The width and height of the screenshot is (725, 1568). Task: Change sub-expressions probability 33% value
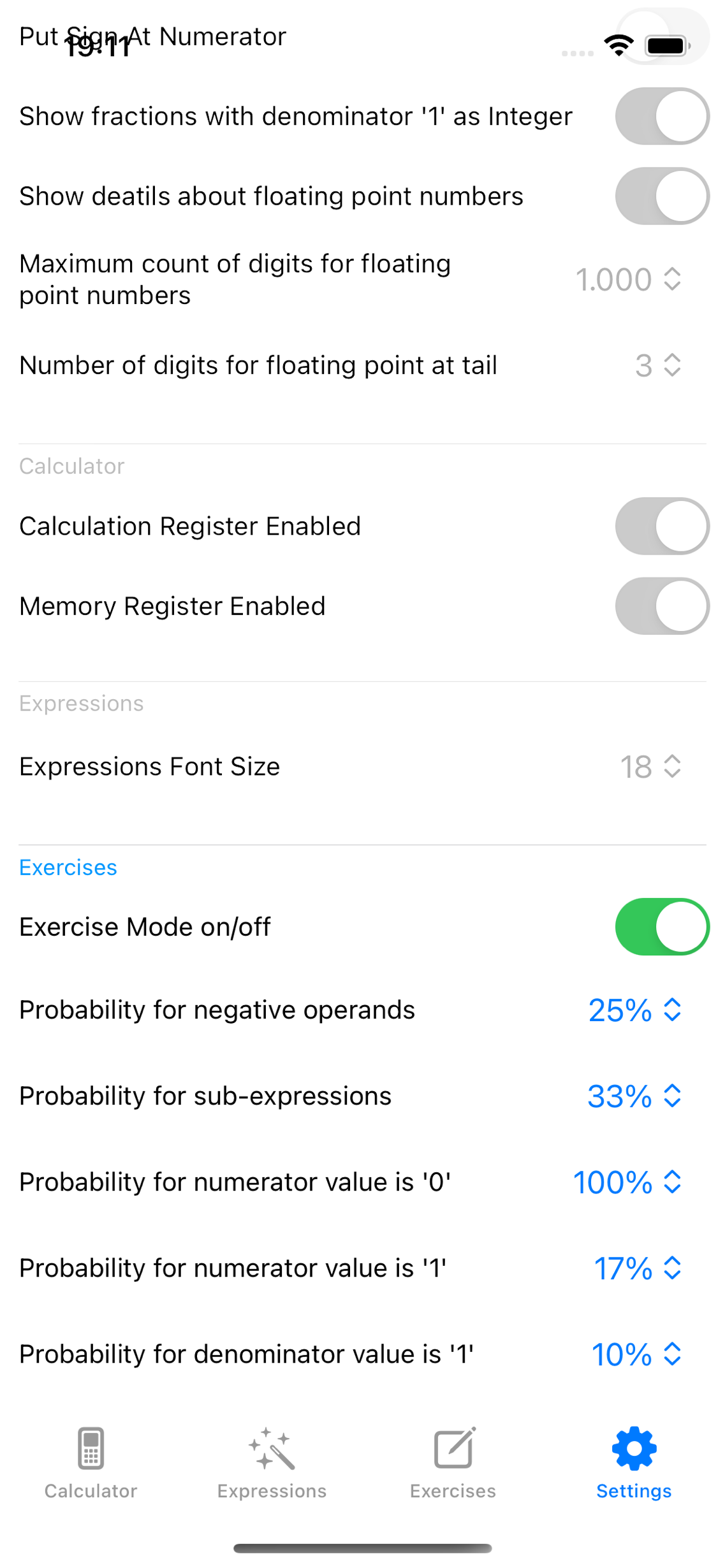635,1096
